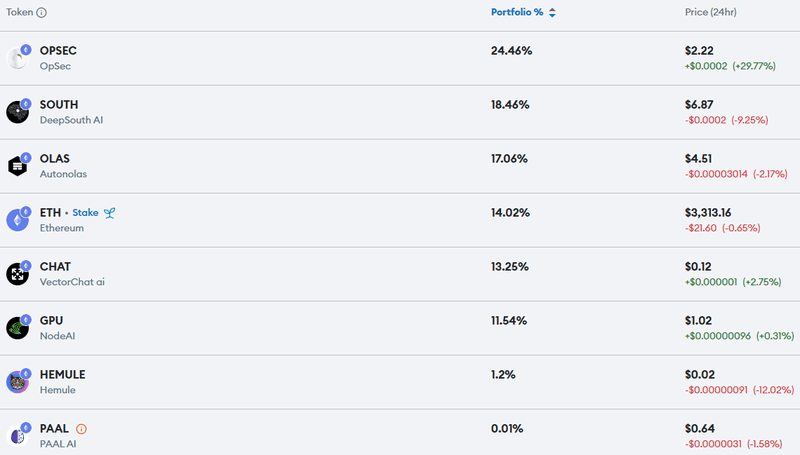Select the HEMULE 1.2% portfolio value
The height and width of the screenshot is (455, 800).
503,375
